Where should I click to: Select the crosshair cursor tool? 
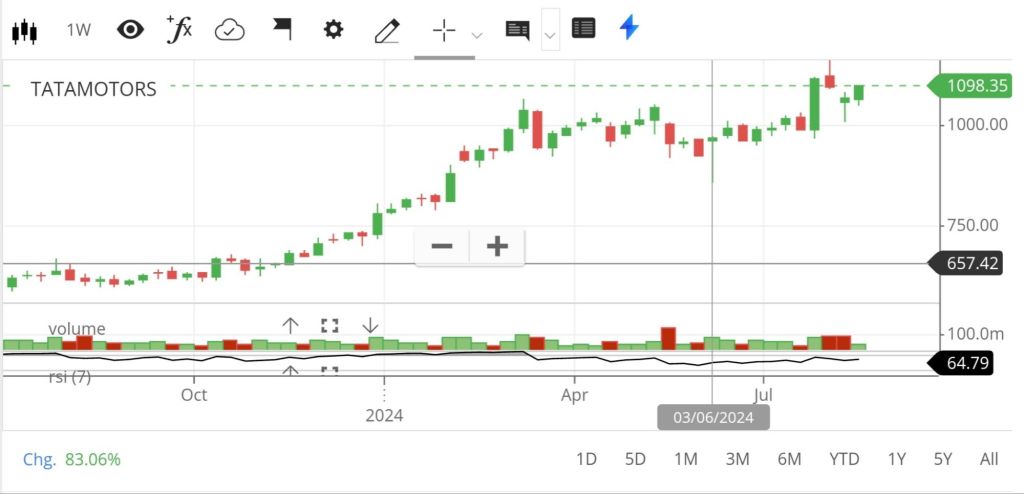pyautogui.click(x=444, y=31)
